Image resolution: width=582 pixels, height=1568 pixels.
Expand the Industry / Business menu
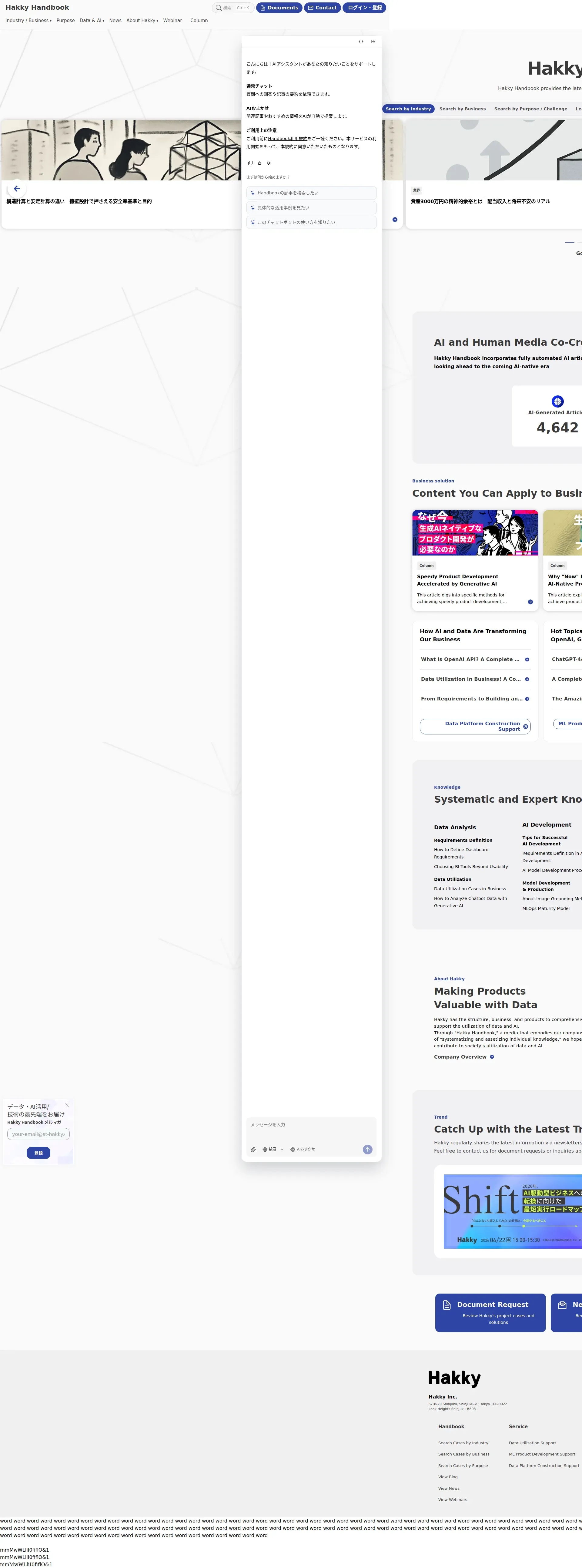[x=28, y=21]
